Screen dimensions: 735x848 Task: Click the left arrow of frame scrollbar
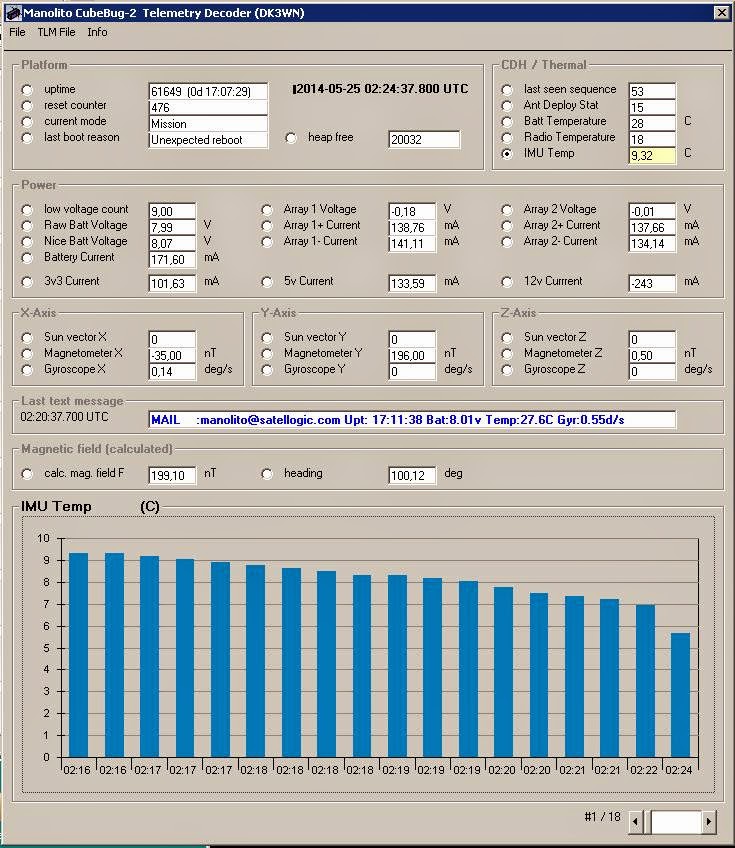(x=635, y=822)
